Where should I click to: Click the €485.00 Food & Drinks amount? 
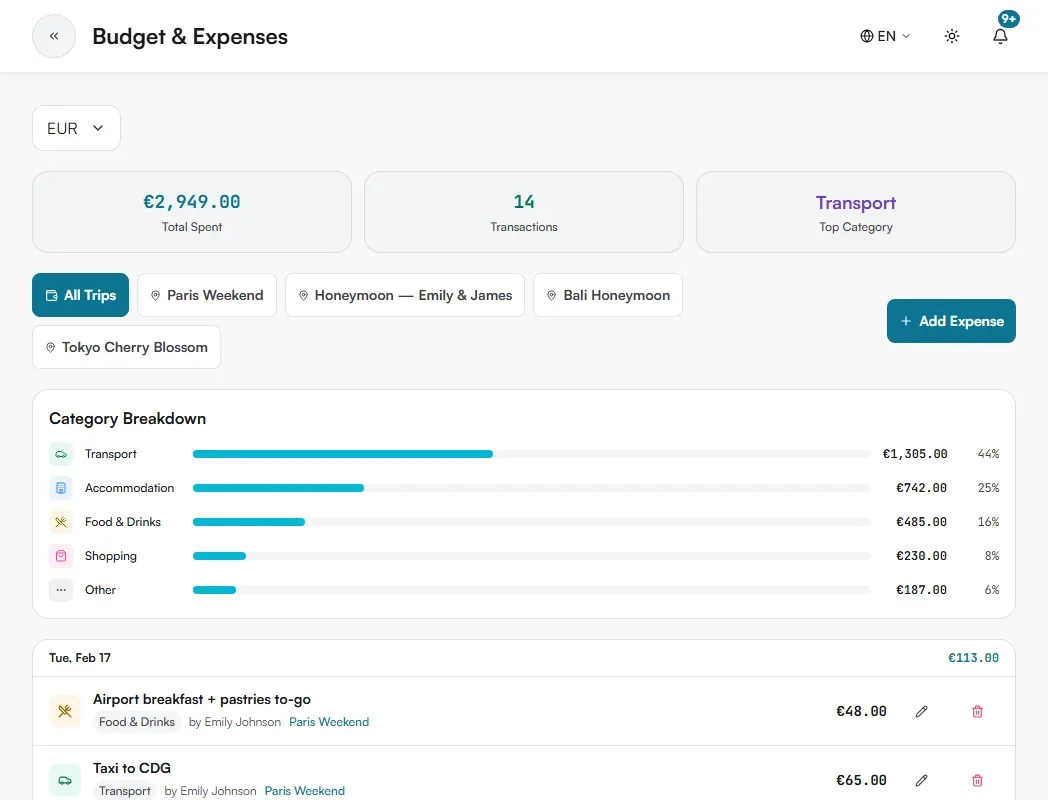(922, 522)
